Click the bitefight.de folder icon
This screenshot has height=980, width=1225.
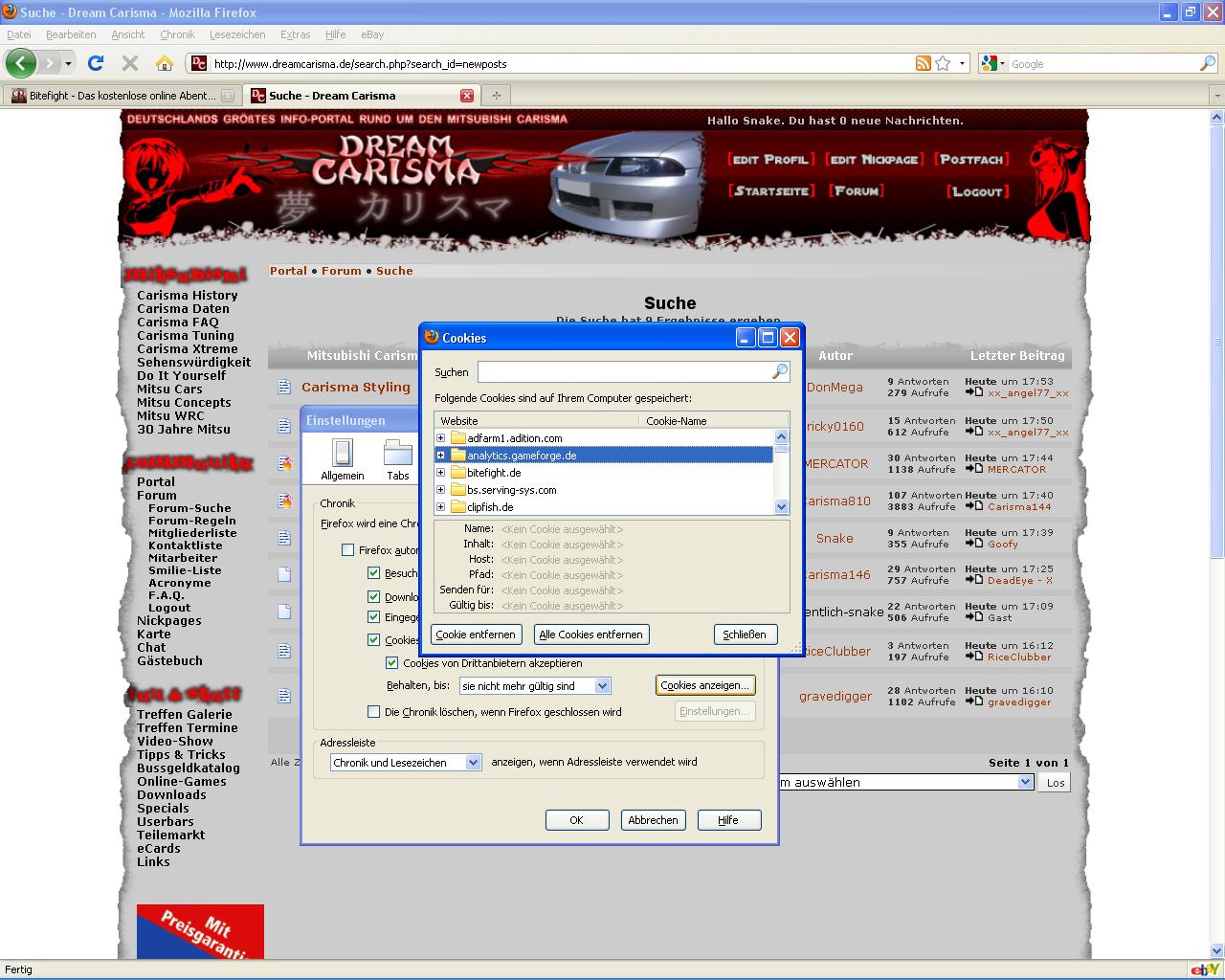click(x=458, y=473)
